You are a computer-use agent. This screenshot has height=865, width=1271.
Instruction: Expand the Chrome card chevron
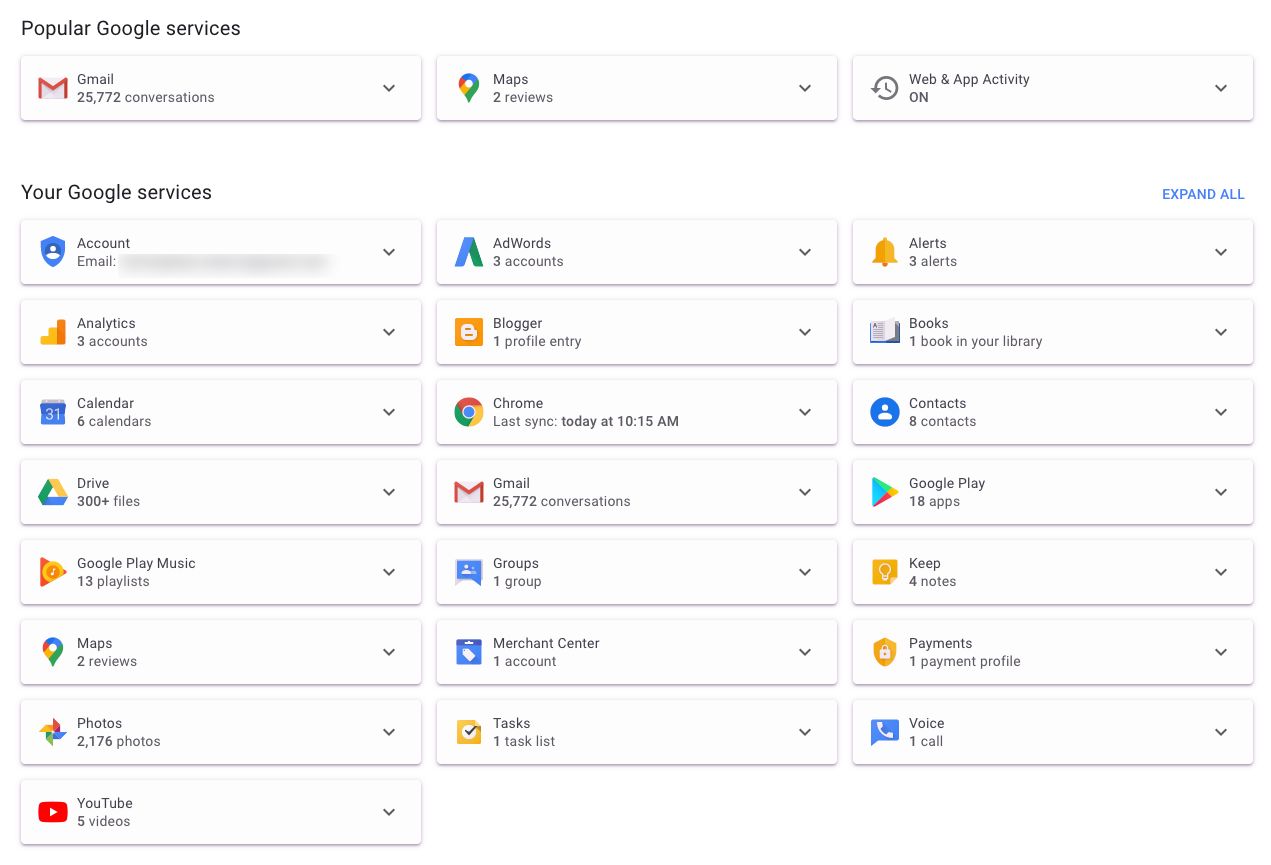point(805,412)
